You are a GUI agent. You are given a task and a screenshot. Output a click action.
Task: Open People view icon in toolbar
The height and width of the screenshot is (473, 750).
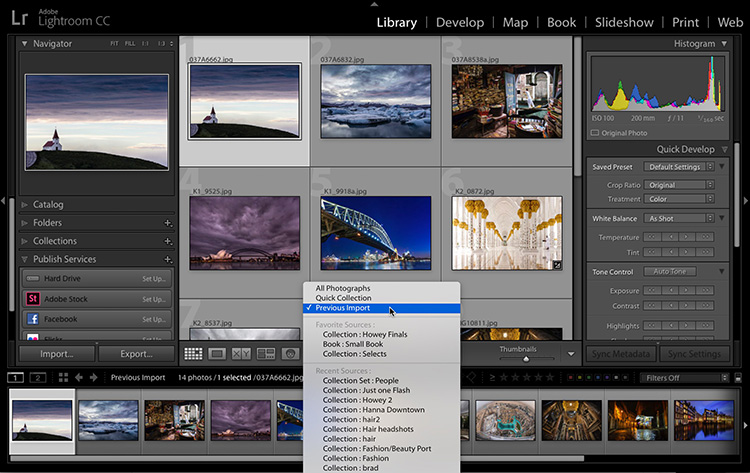coord(290,354)
